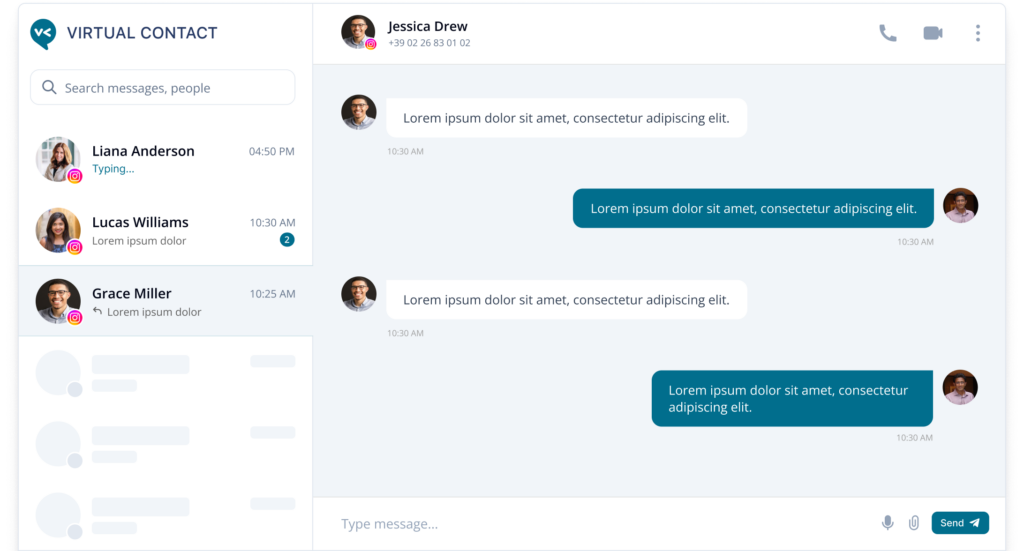The height and width of the screenshot is (551, 1024).
Task: Click the Virtual Contact logo icon
Action: point(44,33)
